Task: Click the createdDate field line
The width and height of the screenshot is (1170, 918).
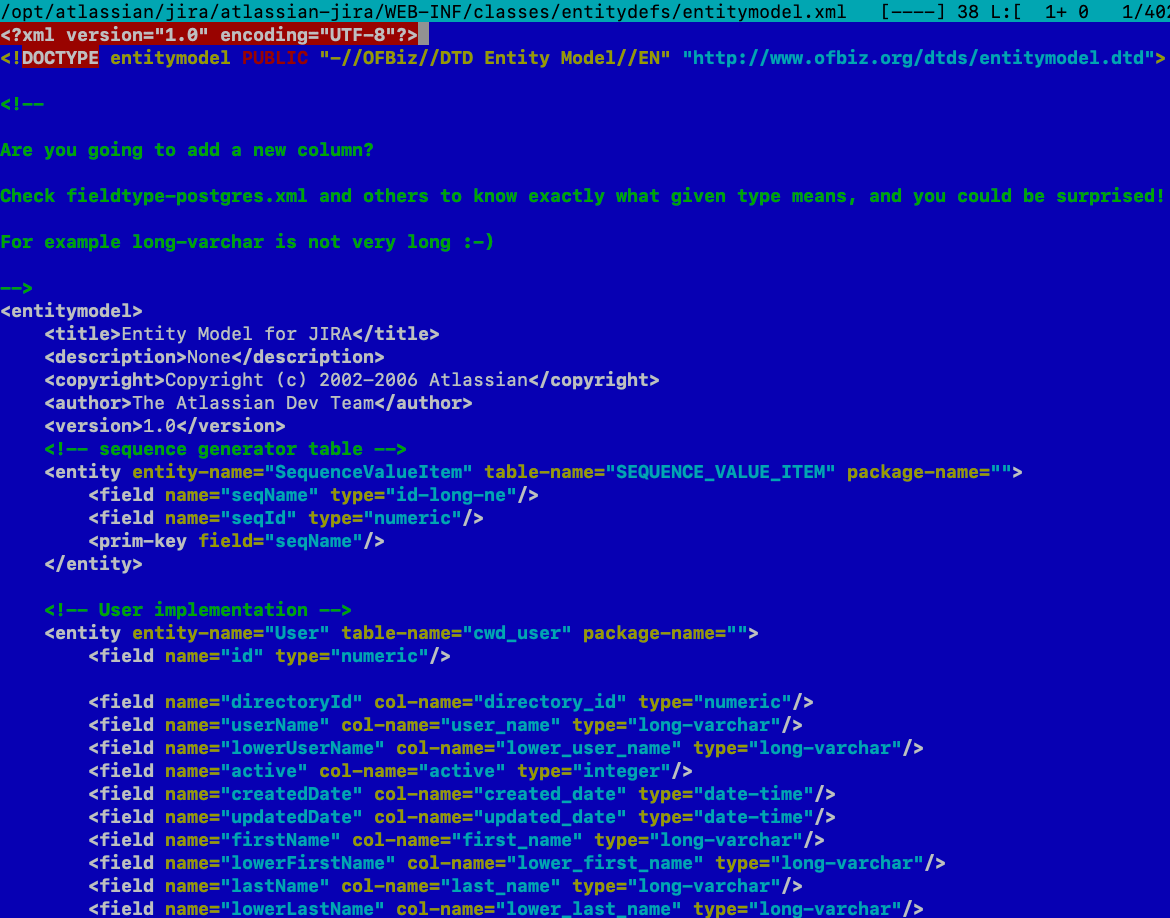Action: [x=462, y=794]
